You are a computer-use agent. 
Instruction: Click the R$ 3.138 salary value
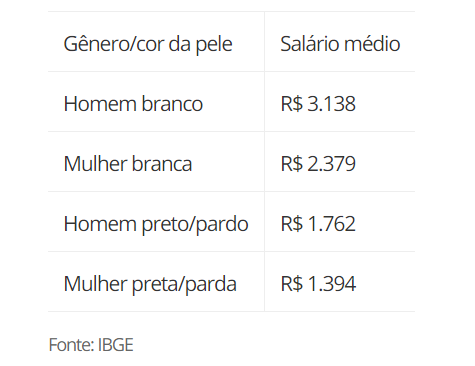point(318,104)
